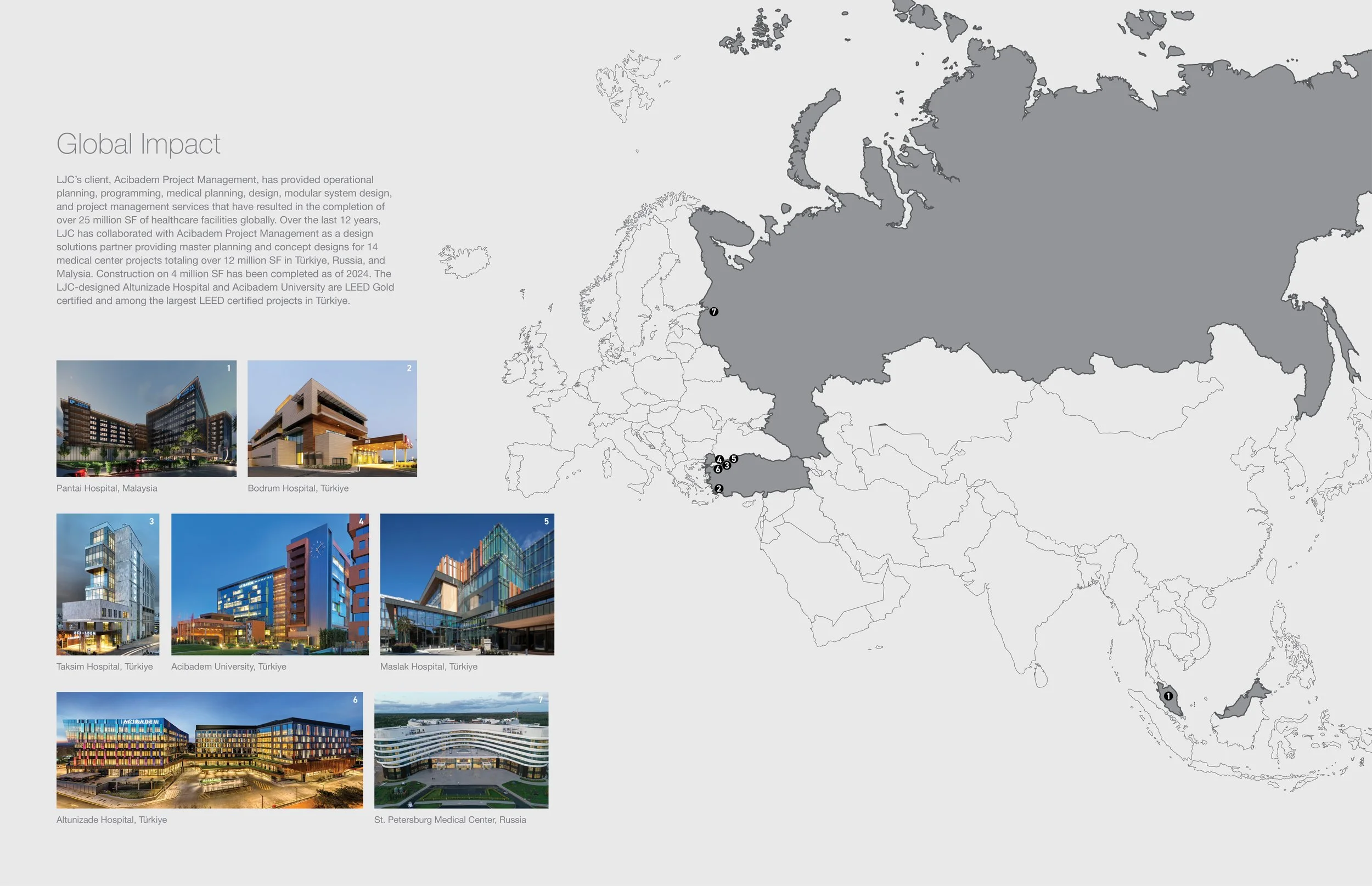
Task: Click the Global Impact heading
Action: tap(138, 144)
